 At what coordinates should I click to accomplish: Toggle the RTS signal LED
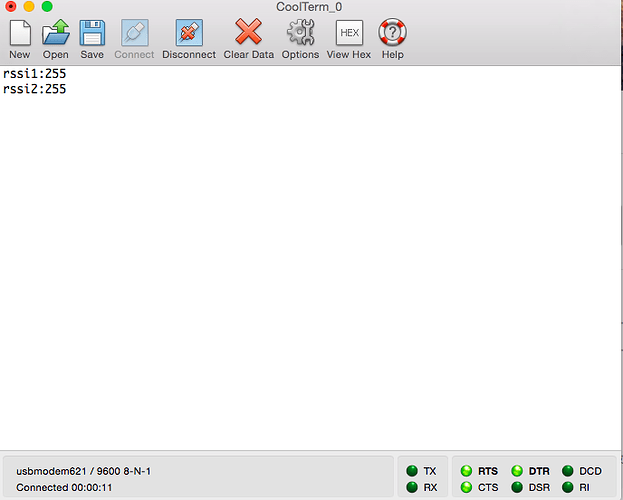tap(466, 471)
